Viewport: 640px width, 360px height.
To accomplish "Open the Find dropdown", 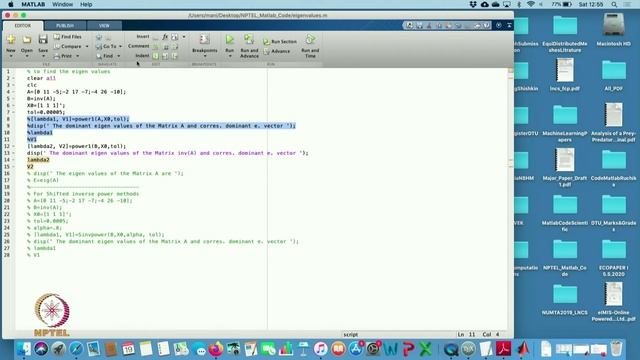I will click(x=108, y=56).
